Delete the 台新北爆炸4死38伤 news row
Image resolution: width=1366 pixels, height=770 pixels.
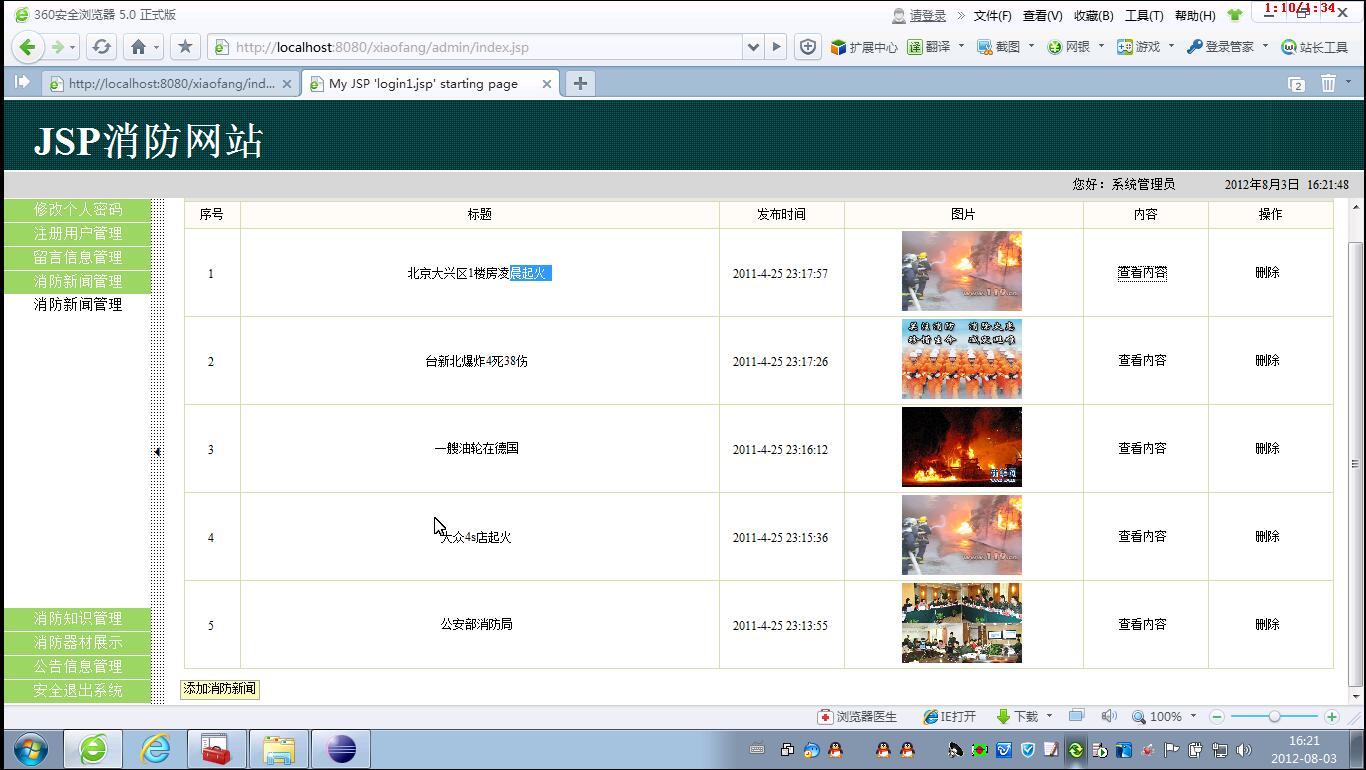(1267, 360)
